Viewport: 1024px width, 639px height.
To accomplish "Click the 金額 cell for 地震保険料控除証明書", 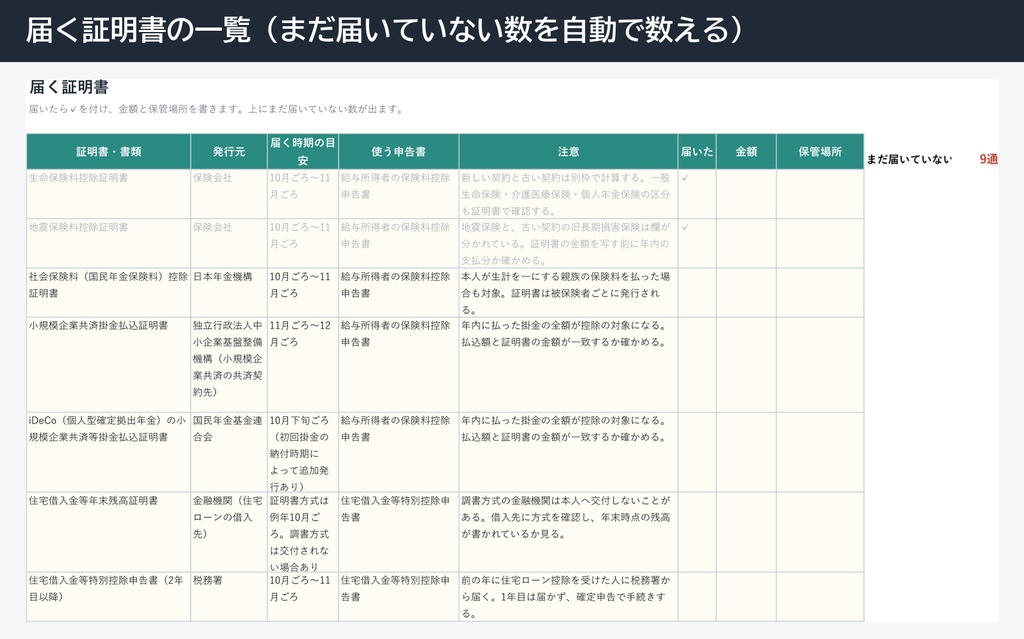I will (746, 243).
